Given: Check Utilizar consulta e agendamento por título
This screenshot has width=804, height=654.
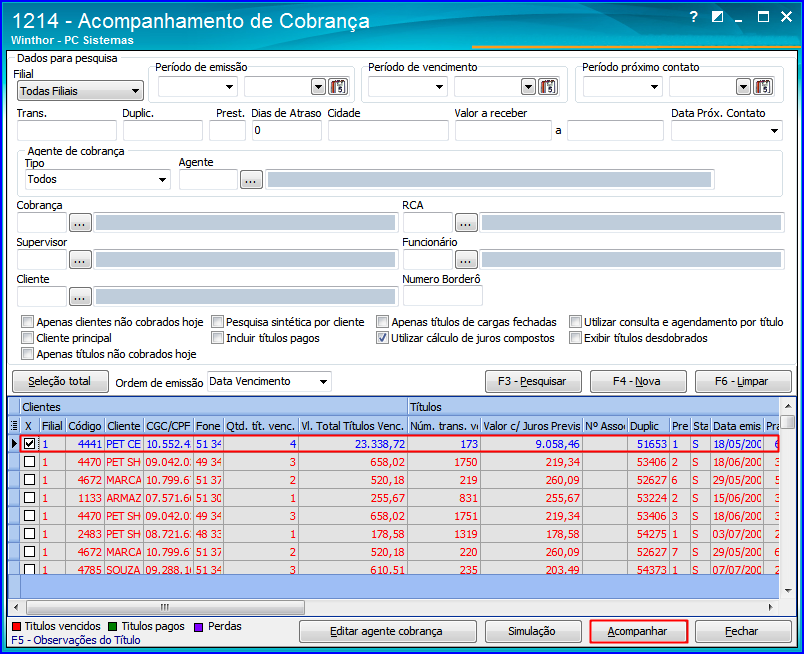Looking at the screenshot, I should [575, 322].
